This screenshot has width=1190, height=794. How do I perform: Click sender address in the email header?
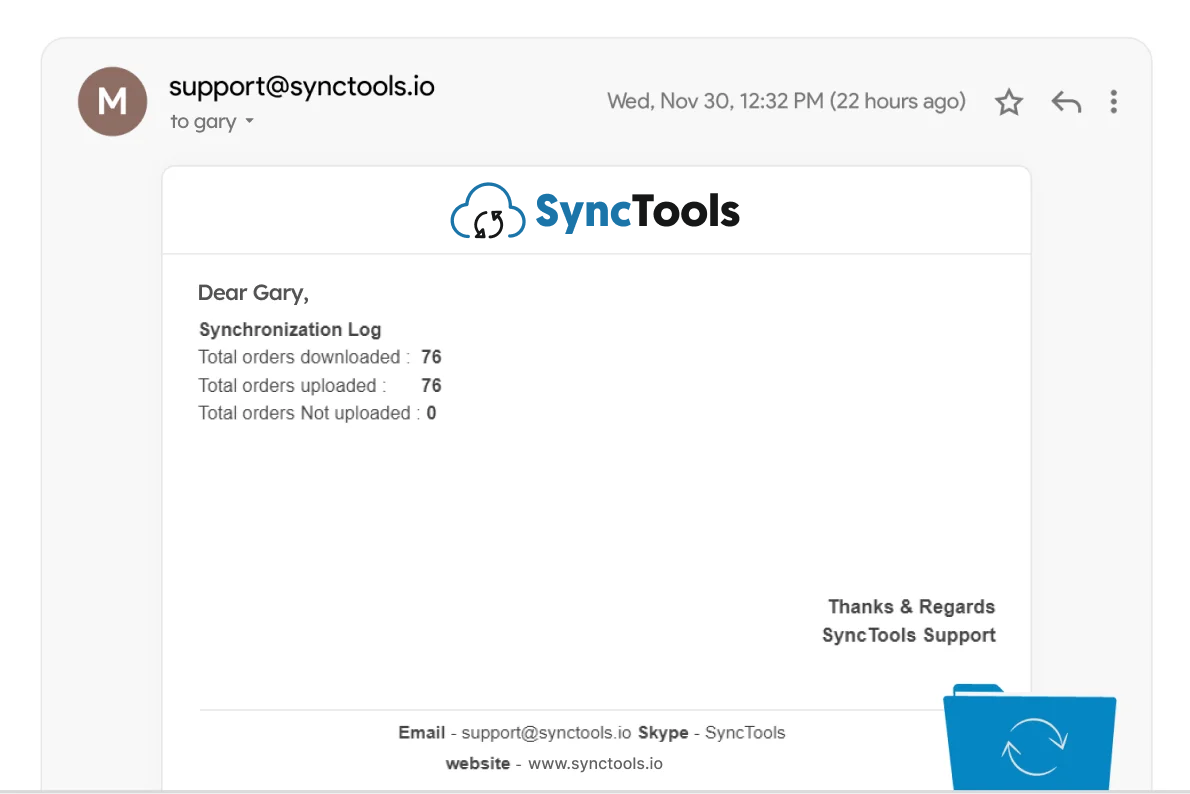[x=301, y=87]
